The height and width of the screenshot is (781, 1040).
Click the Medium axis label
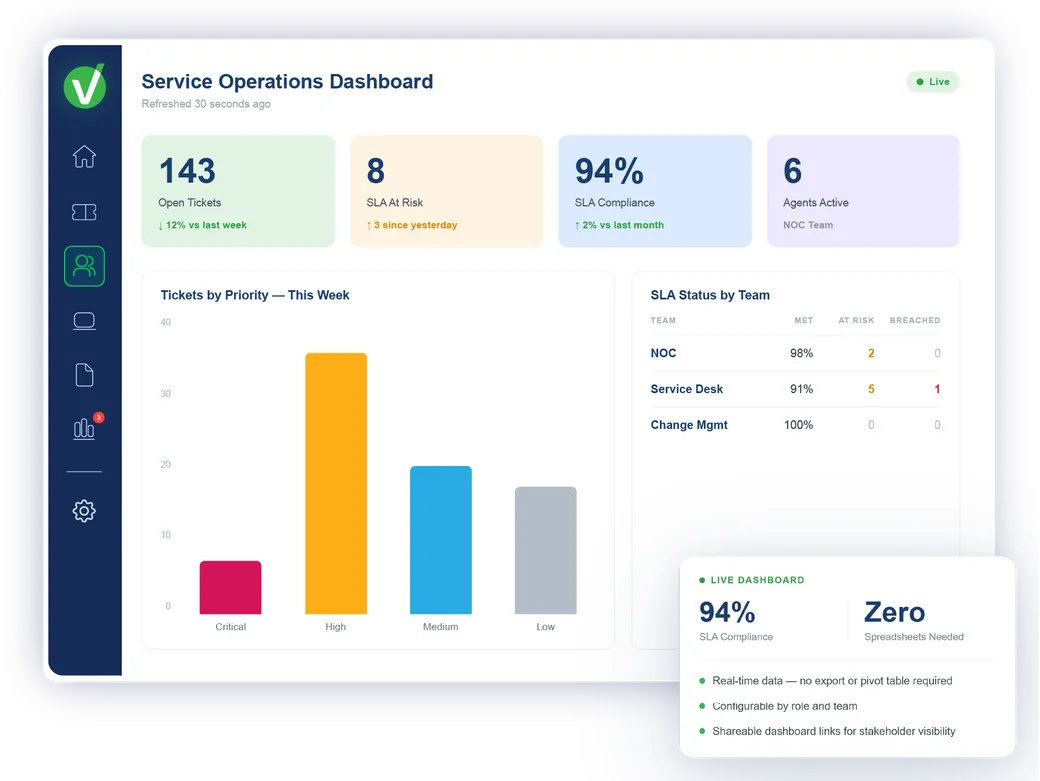[440, 627]
